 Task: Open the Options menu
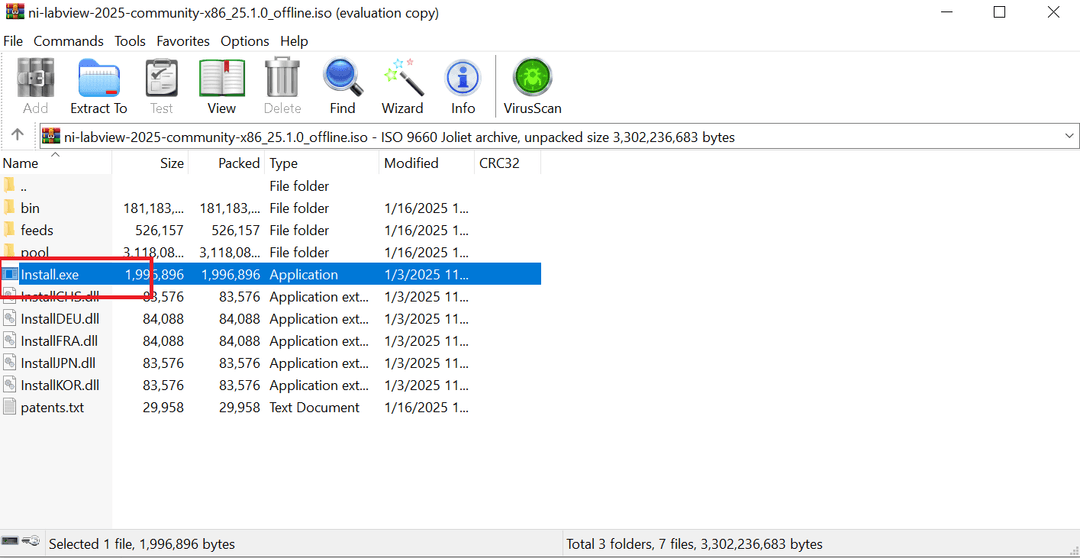coord(245,41)
